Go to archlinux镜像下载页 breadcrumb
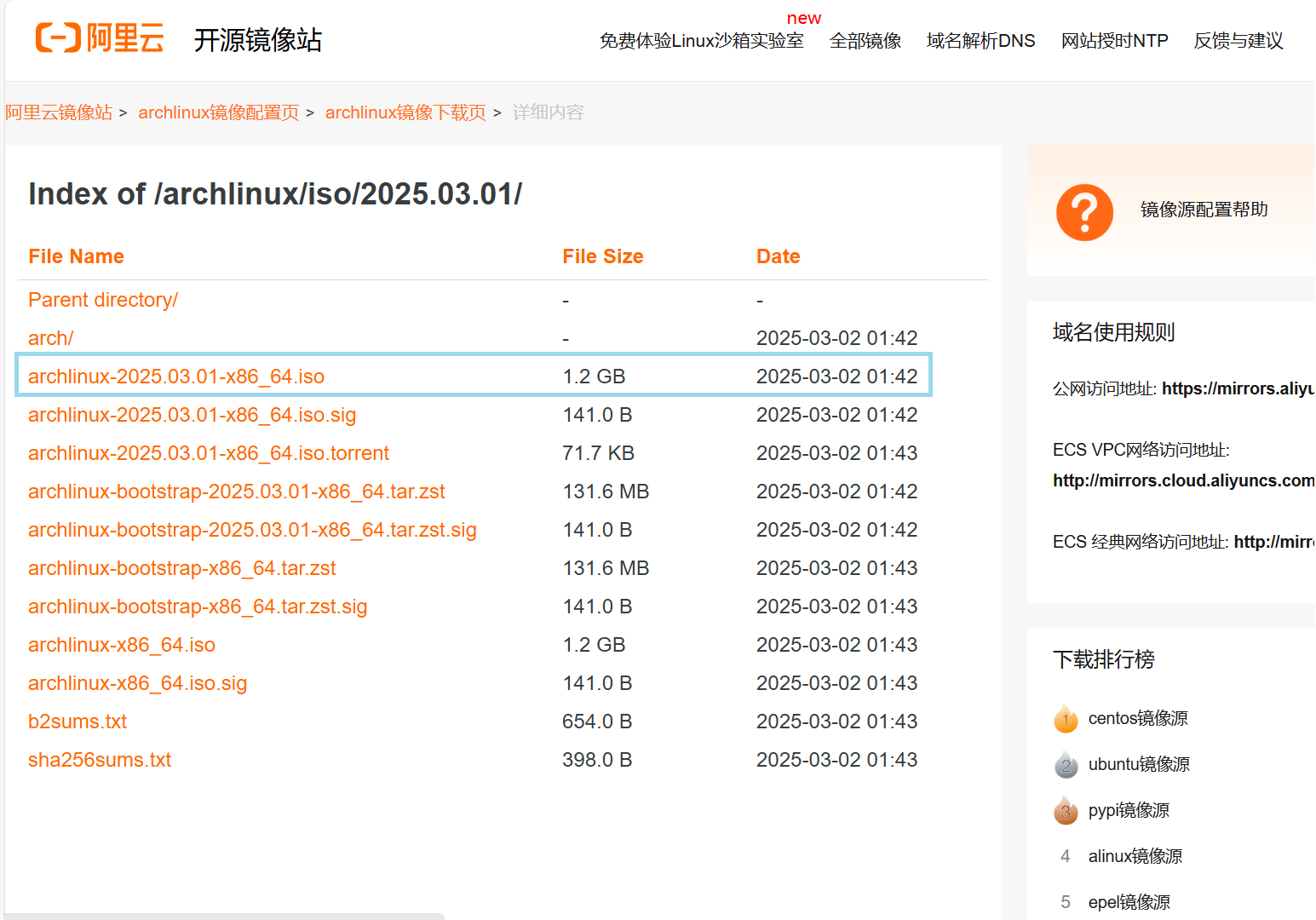Screen dimensions: 1316x920 (x=405, y=112)
